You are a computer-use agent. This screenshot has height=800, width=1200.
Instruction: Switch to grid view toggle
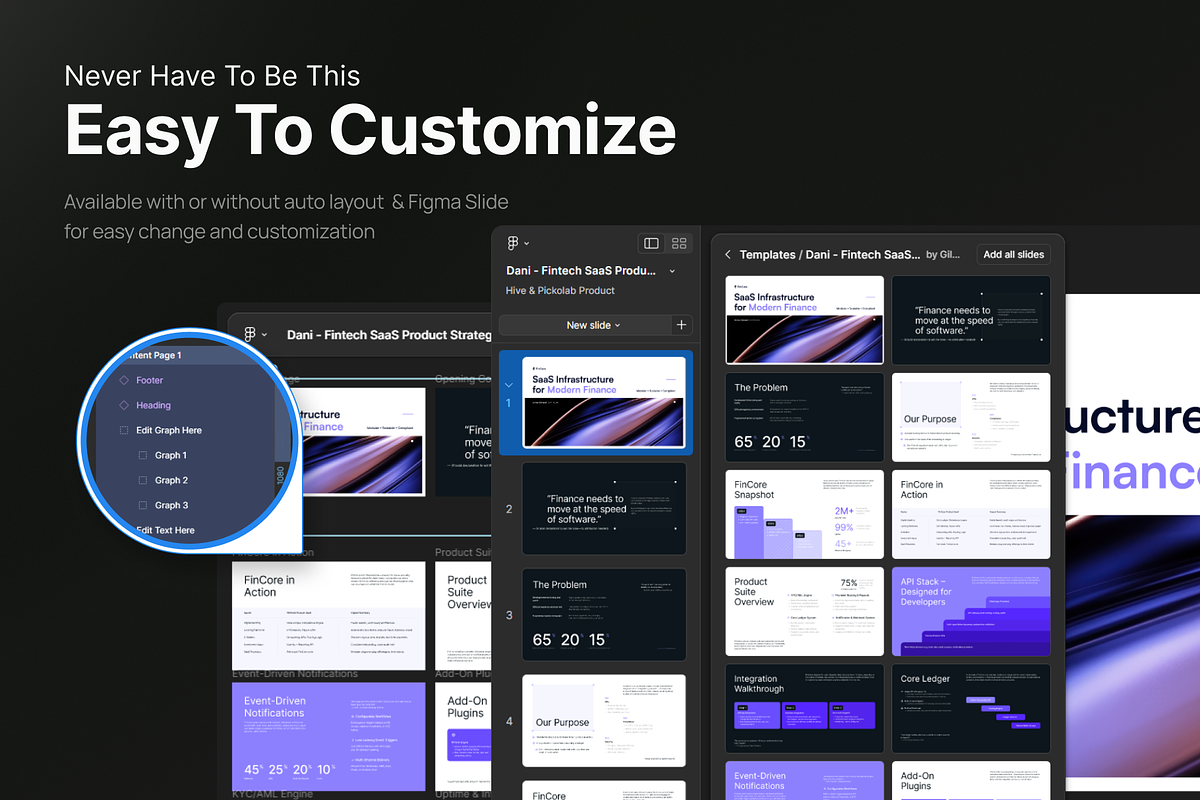pyautogui.click(x=679, y=243)
